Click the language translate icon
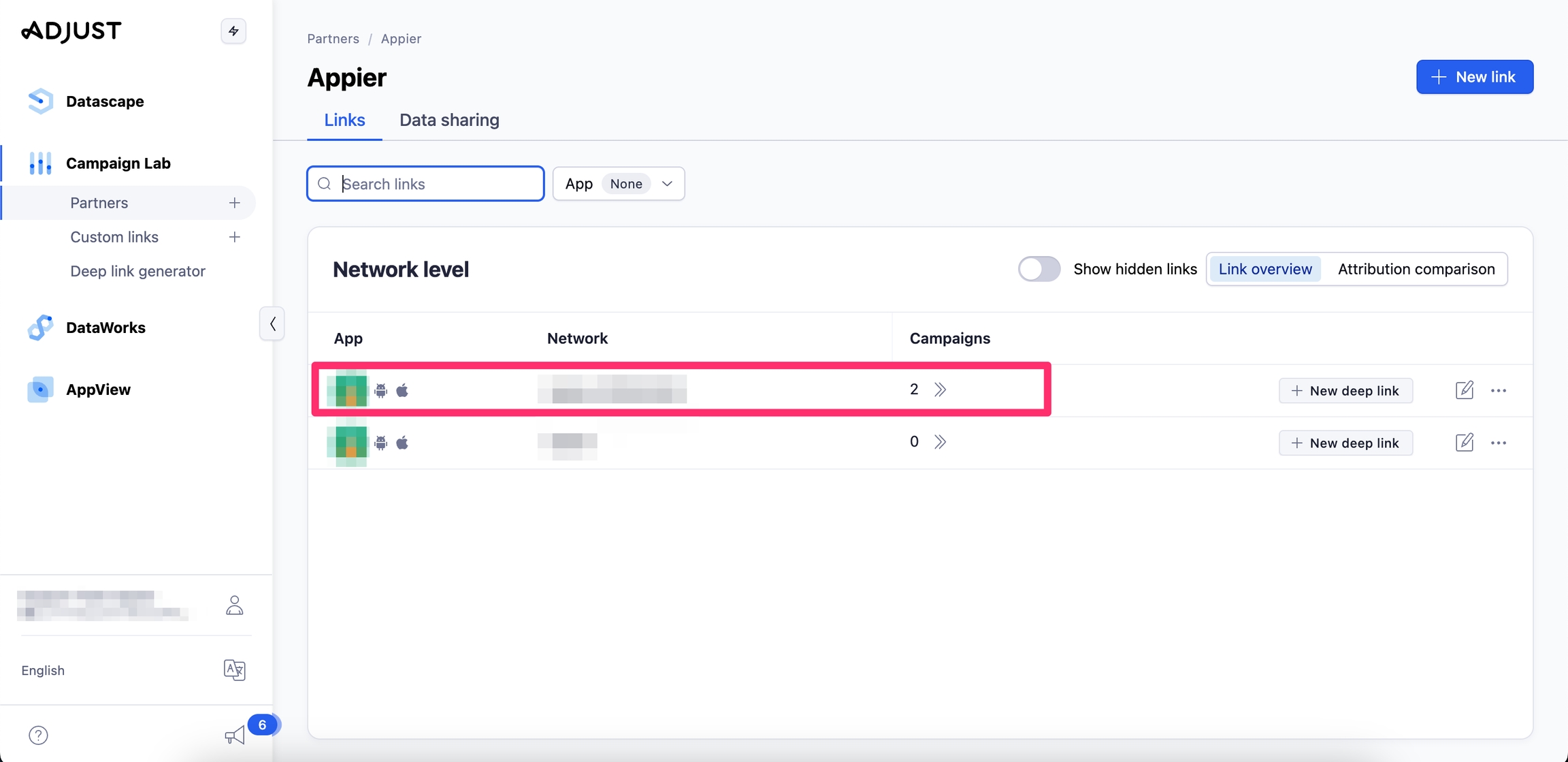The height and width of the screenshot is (762, 1568). tap(234, 670)
